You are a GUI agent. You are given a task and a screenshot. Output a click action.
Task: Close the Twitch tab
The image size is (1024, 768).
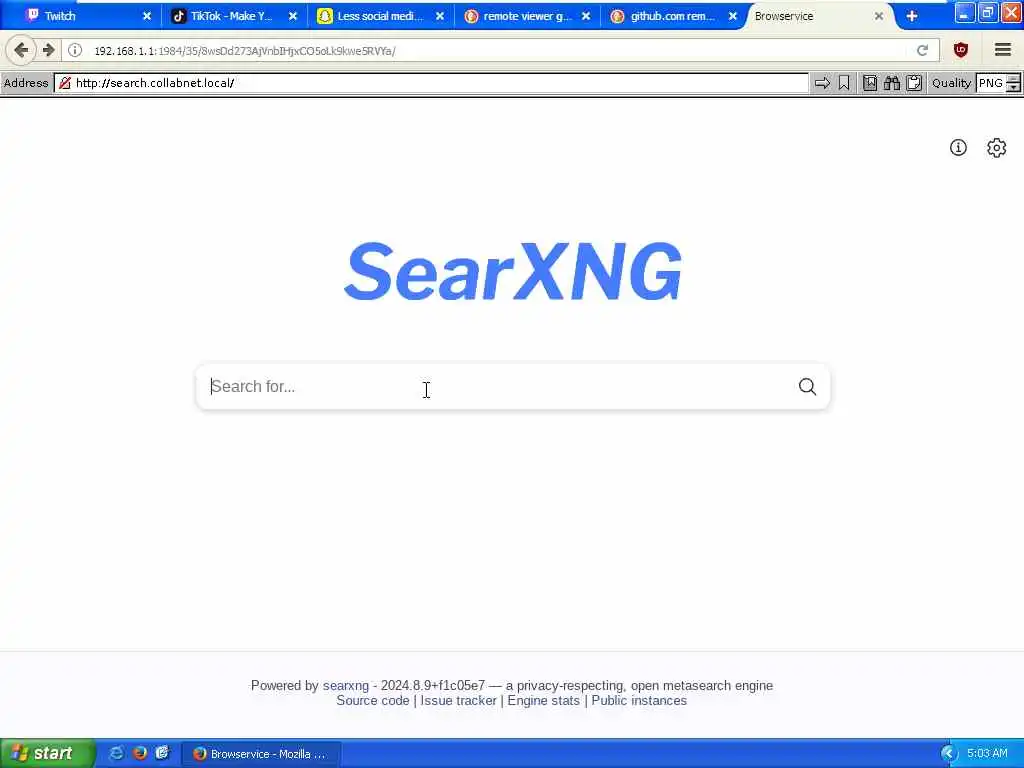click(147, 16)
